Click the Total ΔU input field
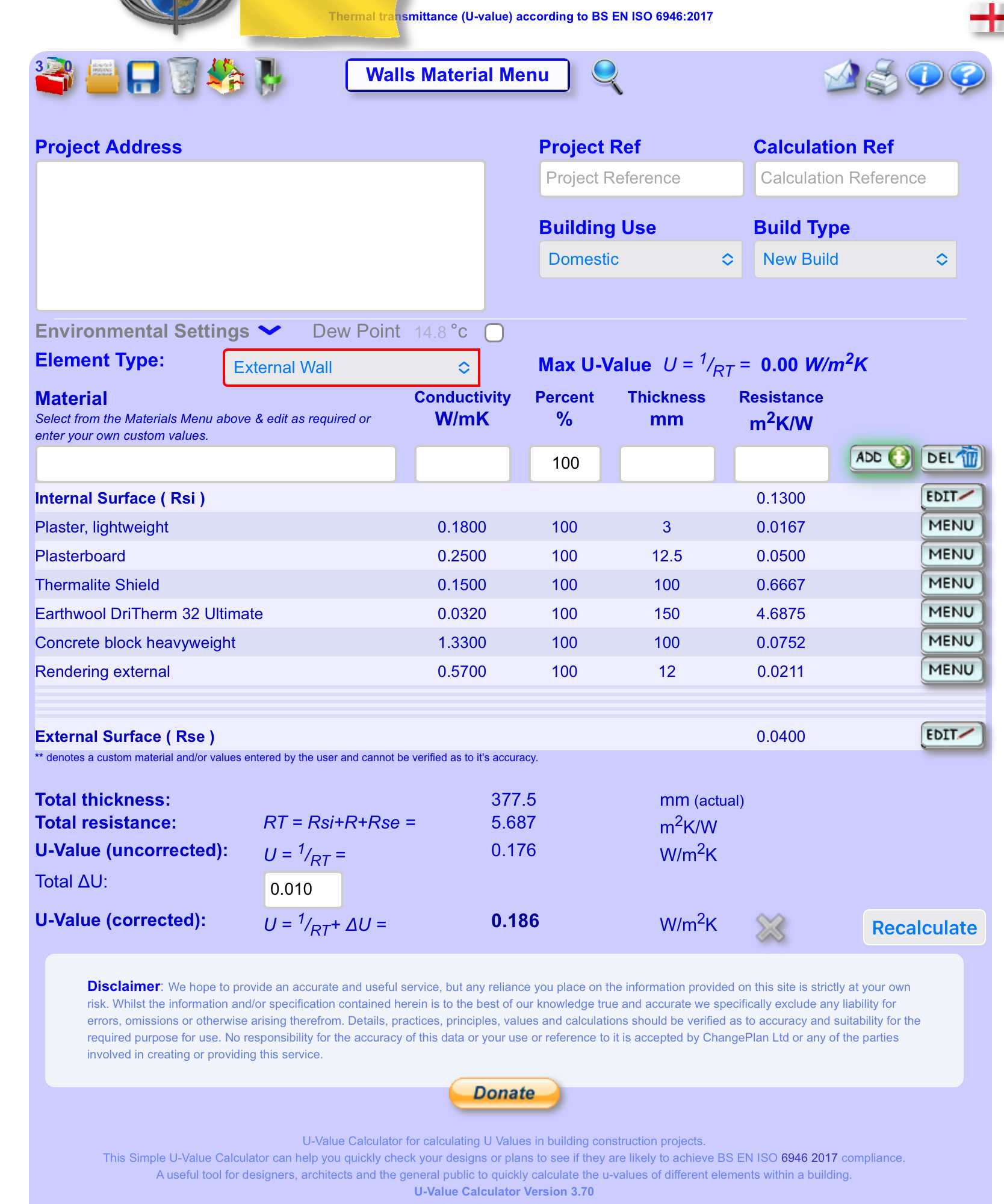The height and width of the screenshot is (1204, 1004). click(303, 889)
